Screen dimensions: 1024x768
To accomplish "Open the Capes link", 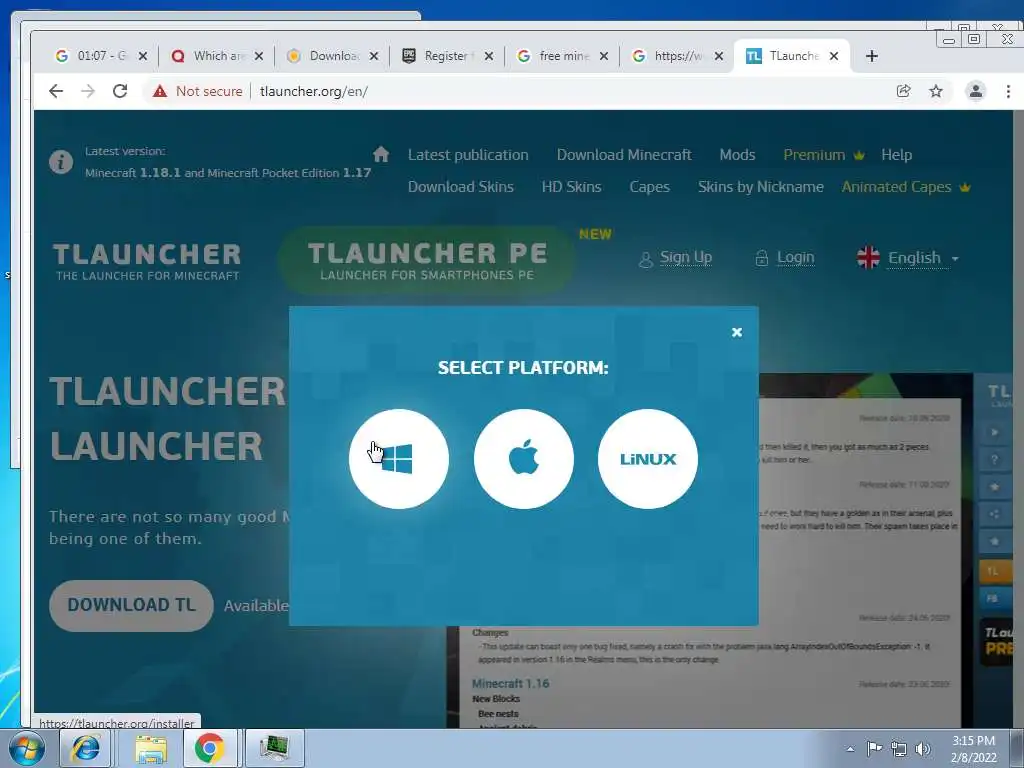I will (649, 187).
